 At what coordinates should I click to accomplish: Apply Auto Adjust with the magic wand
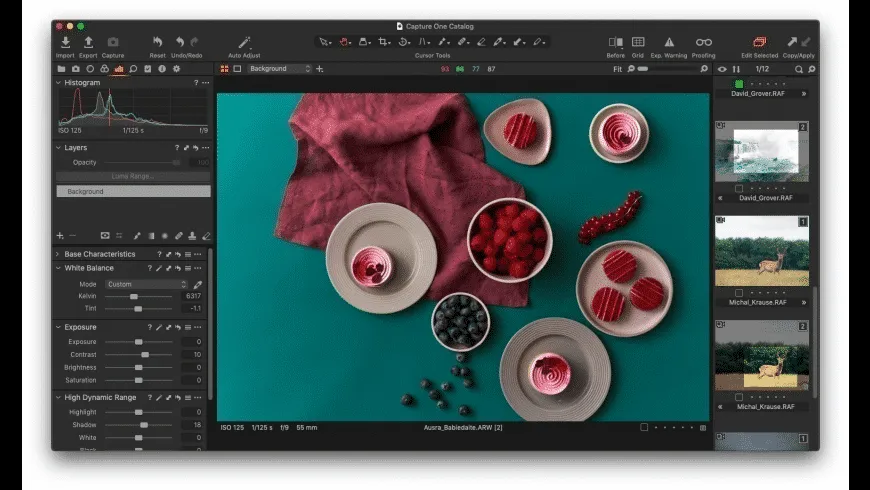click(244, 42)
